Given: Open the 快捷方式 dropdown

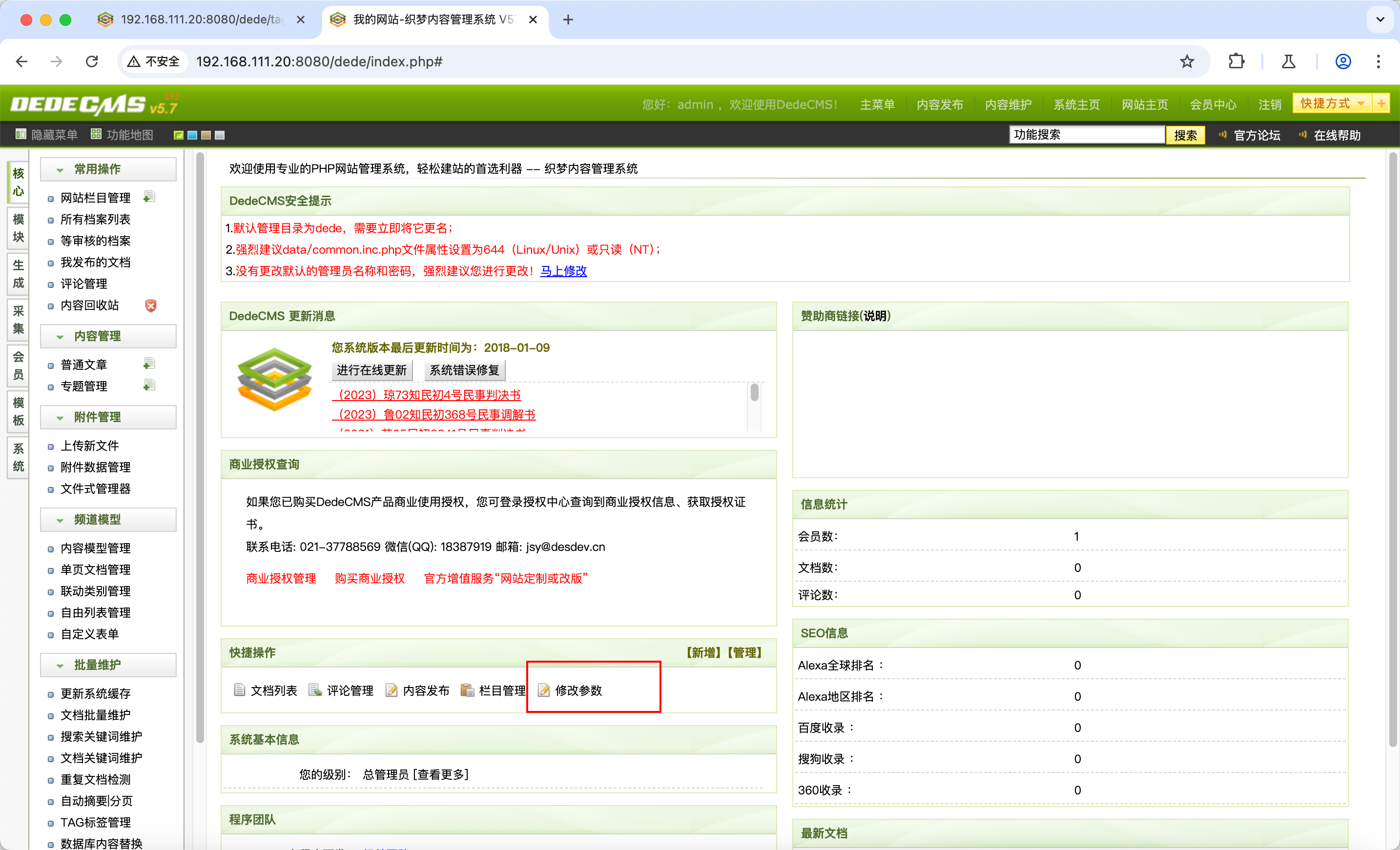Looking at the screenshot, I should (x=1331, y=103).
